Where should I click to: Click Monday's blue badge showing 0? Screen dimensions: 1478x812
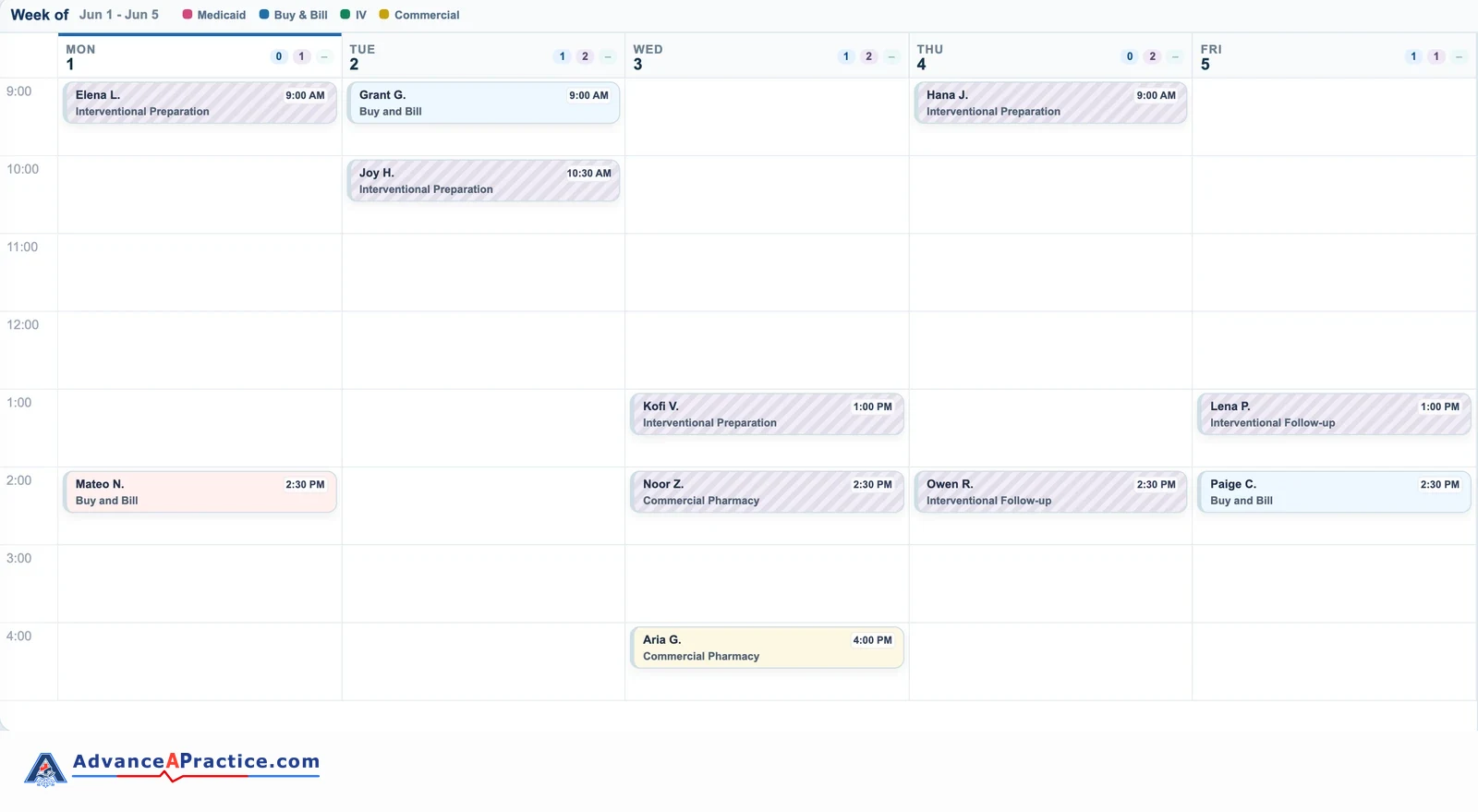point(279,56)
